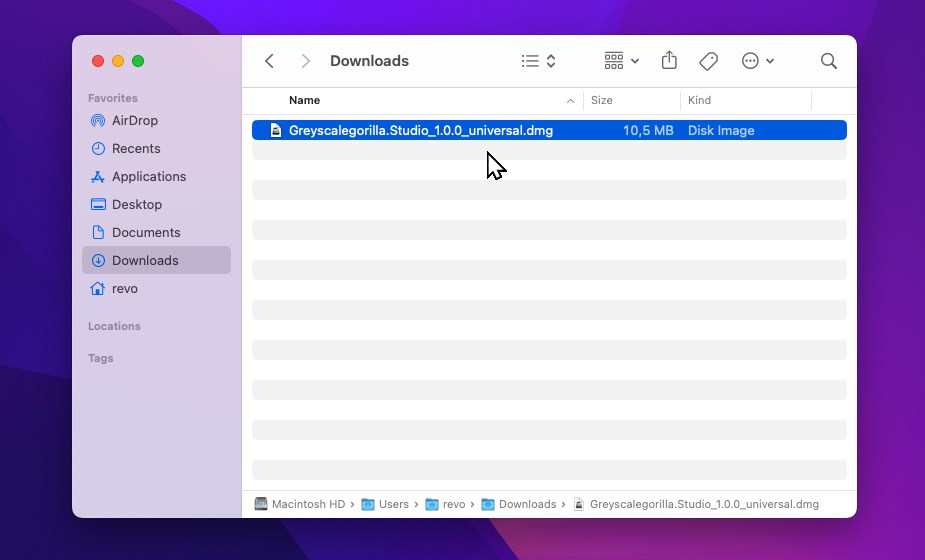Screen dimensions: 925x560
Task: Open the list view switcher
Action: tap(539, 61)
